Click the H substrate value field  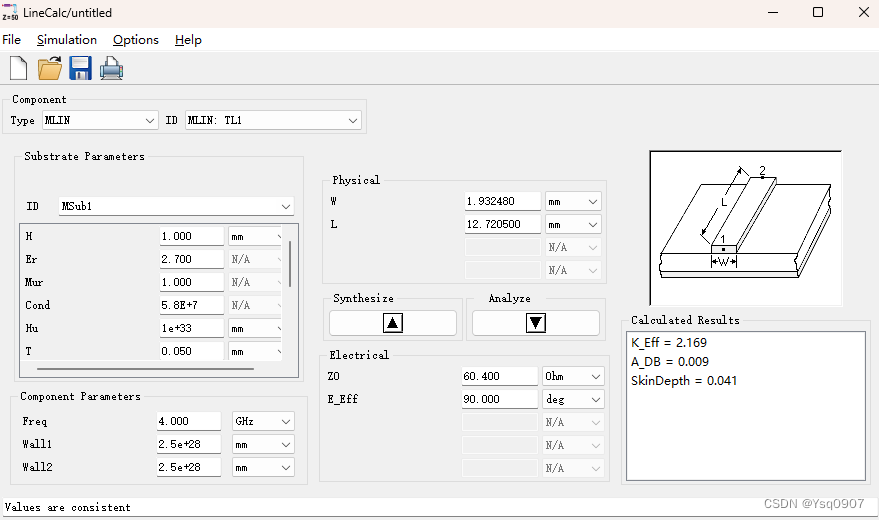tap(191, 236)
